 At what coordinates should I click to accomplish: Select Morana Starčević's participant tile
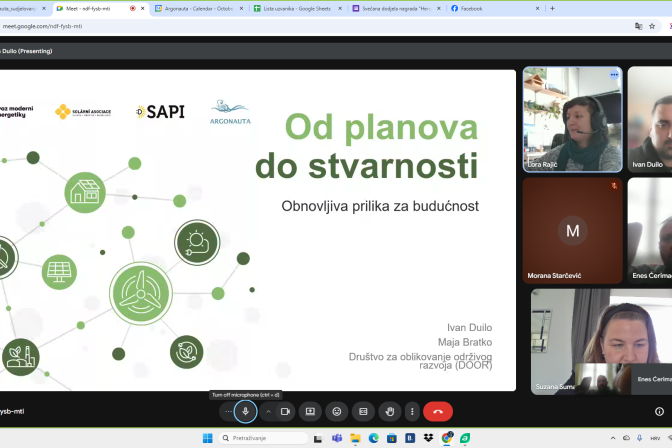pos(573,231)
